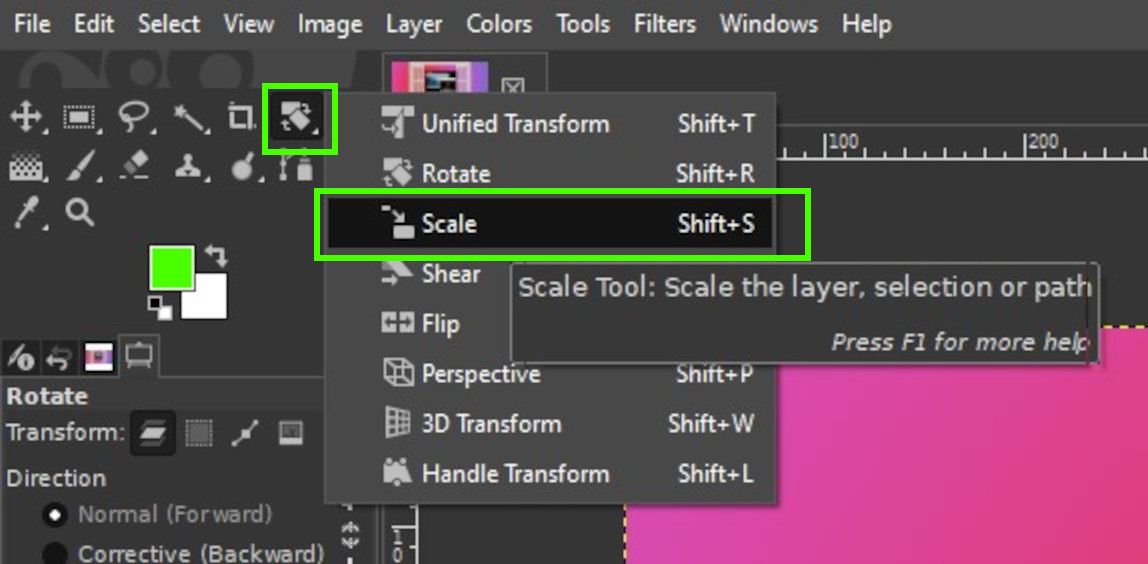Select the Eraser tool
1148x564 pixels.
pos(133,167)
